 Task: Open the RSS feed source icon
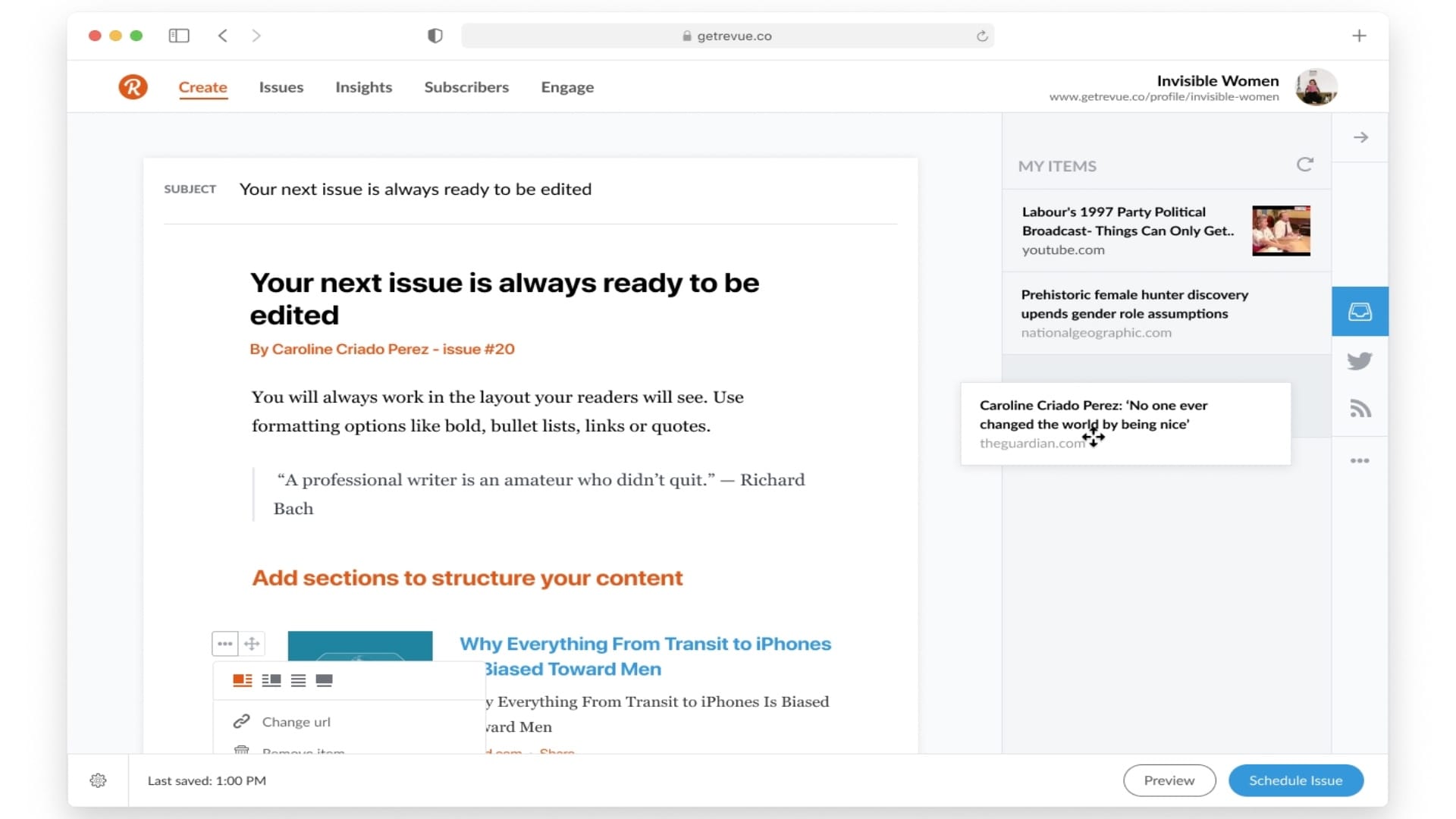pyautogui.click(x=1360, y=409)
